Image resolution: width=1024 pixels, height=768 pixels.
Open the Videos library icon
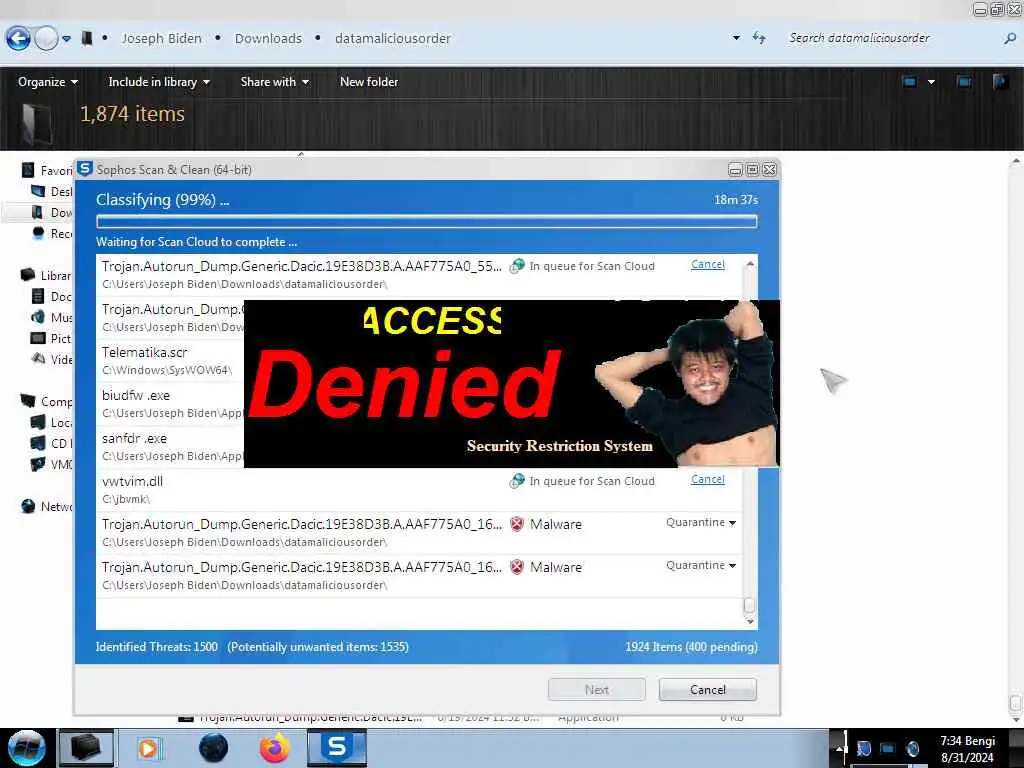tap(39, 359)
